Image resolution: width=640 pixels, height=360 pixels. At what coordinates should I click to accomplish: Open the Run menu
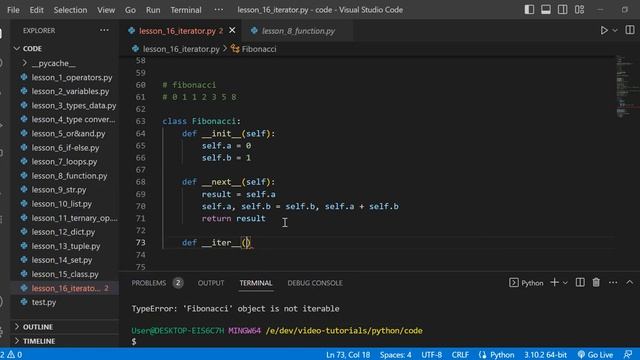(153, 10)
